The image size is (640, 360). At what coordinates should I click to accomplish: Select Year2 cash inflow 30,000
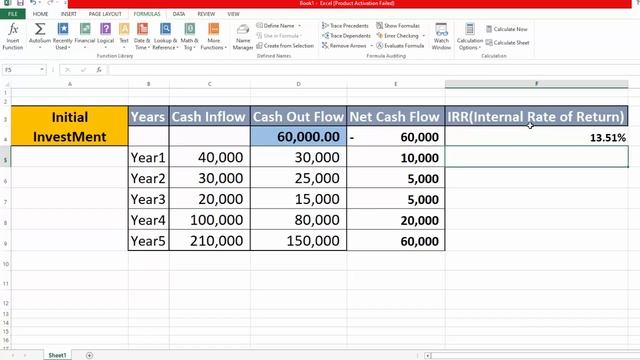coord(209,178)
